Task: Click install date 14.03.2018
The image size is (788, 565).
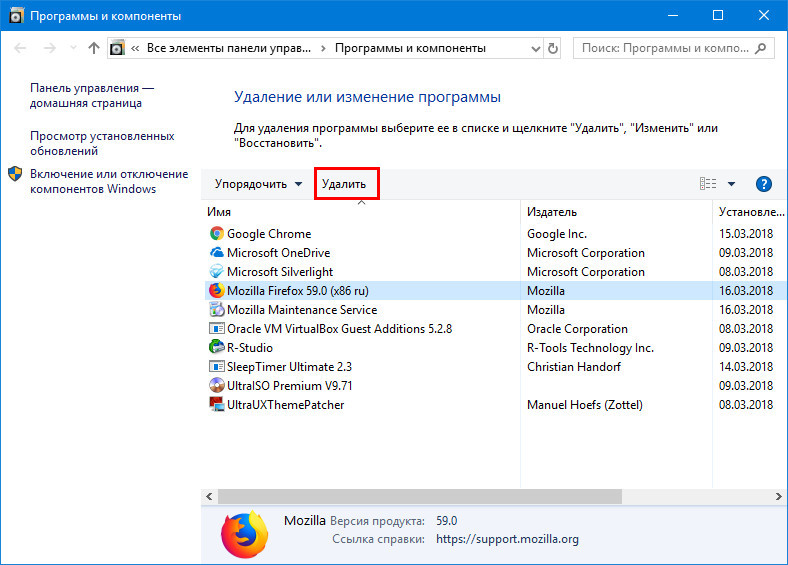Action: click(746, 367)
